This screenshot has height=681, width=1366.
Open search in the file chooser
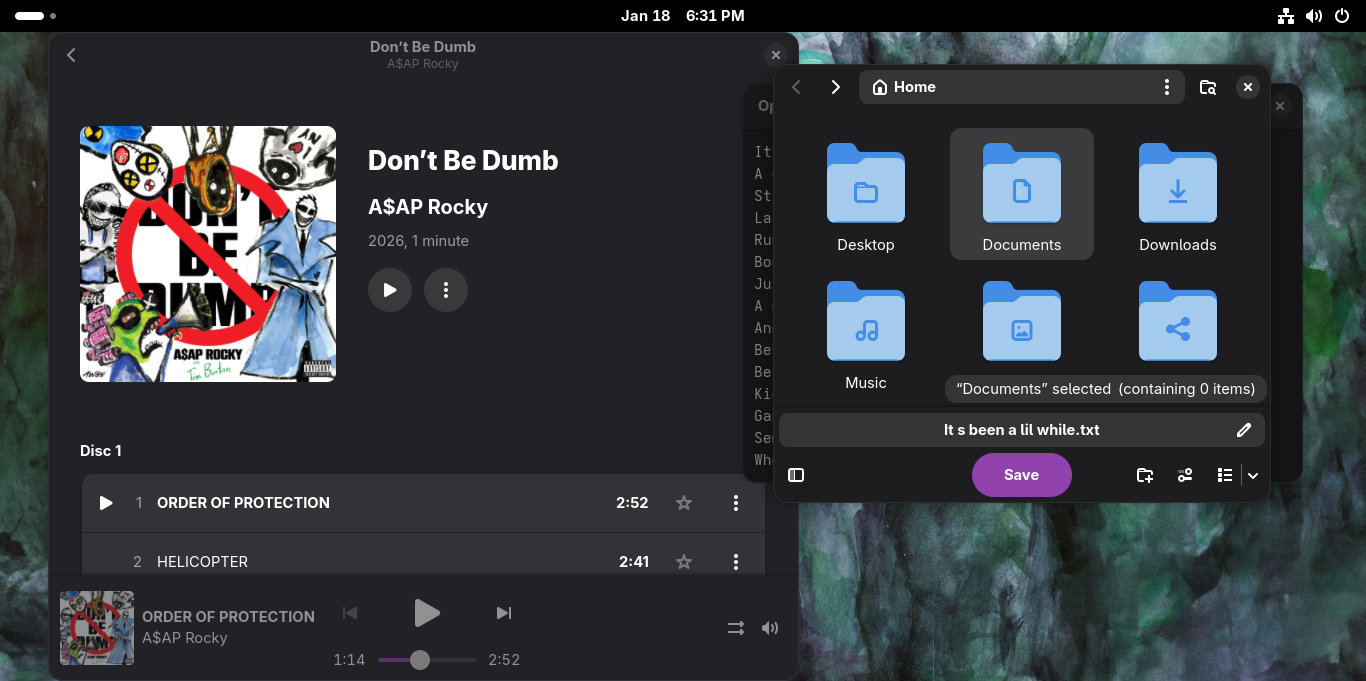[1208, 87]
